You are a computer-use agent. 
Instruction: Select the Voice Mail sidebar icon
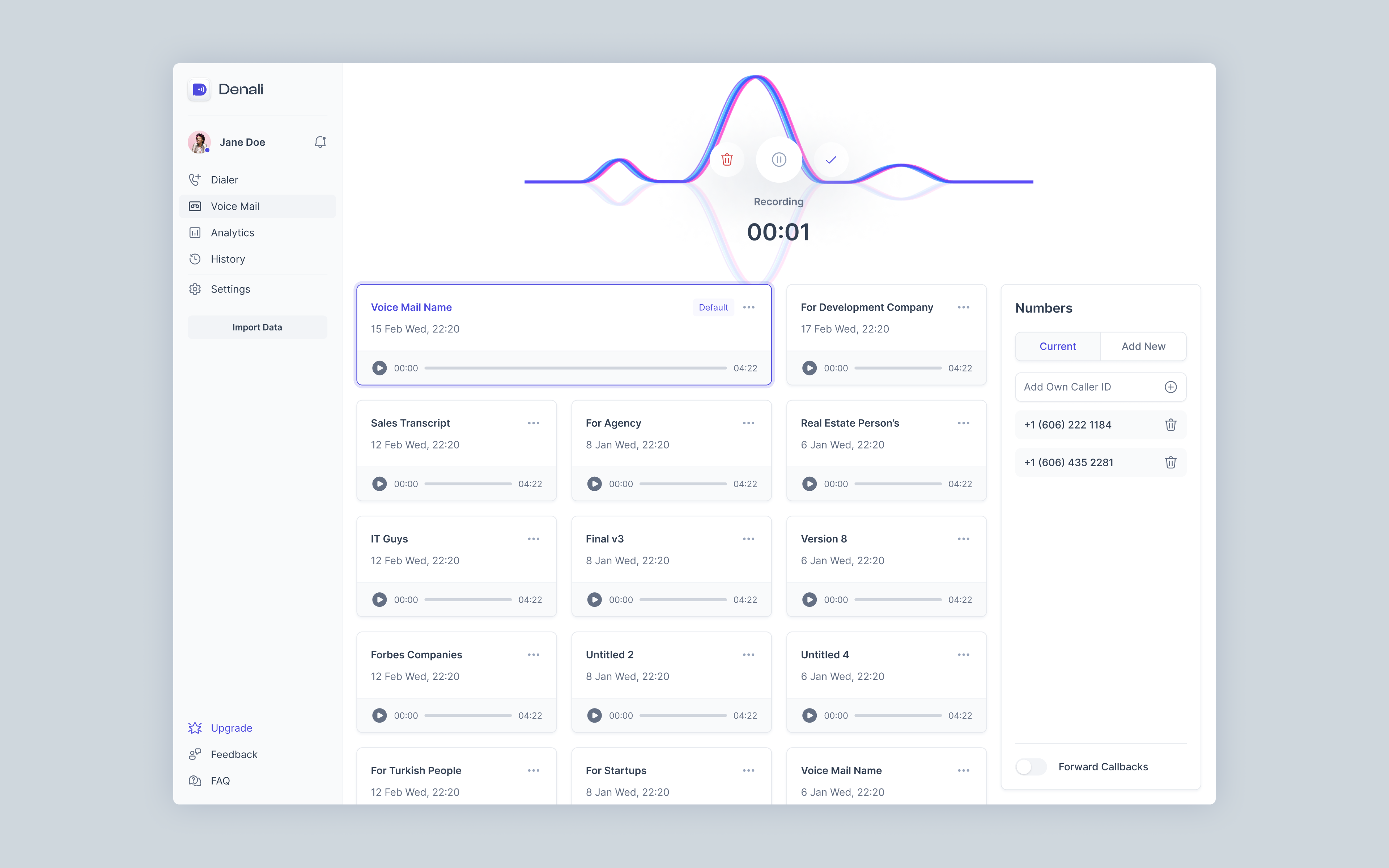(x=195, y=206)
